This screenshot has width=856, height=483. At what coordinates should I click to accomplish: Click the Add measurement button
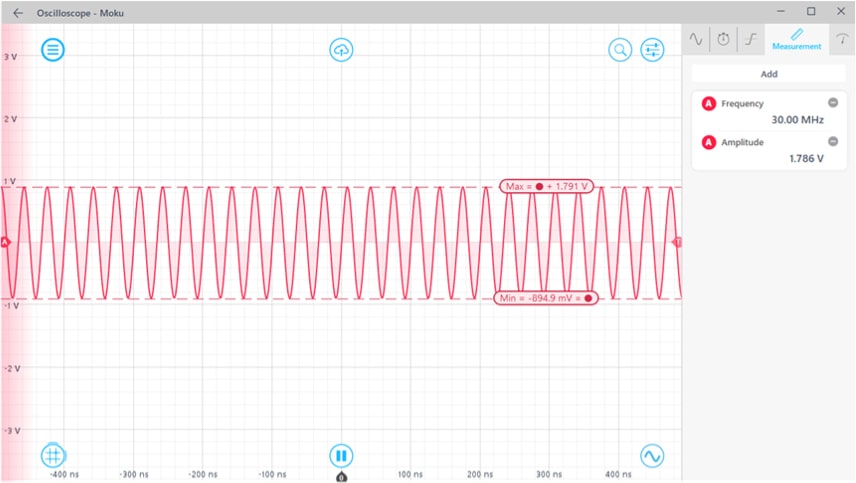[x=768, y=74]
